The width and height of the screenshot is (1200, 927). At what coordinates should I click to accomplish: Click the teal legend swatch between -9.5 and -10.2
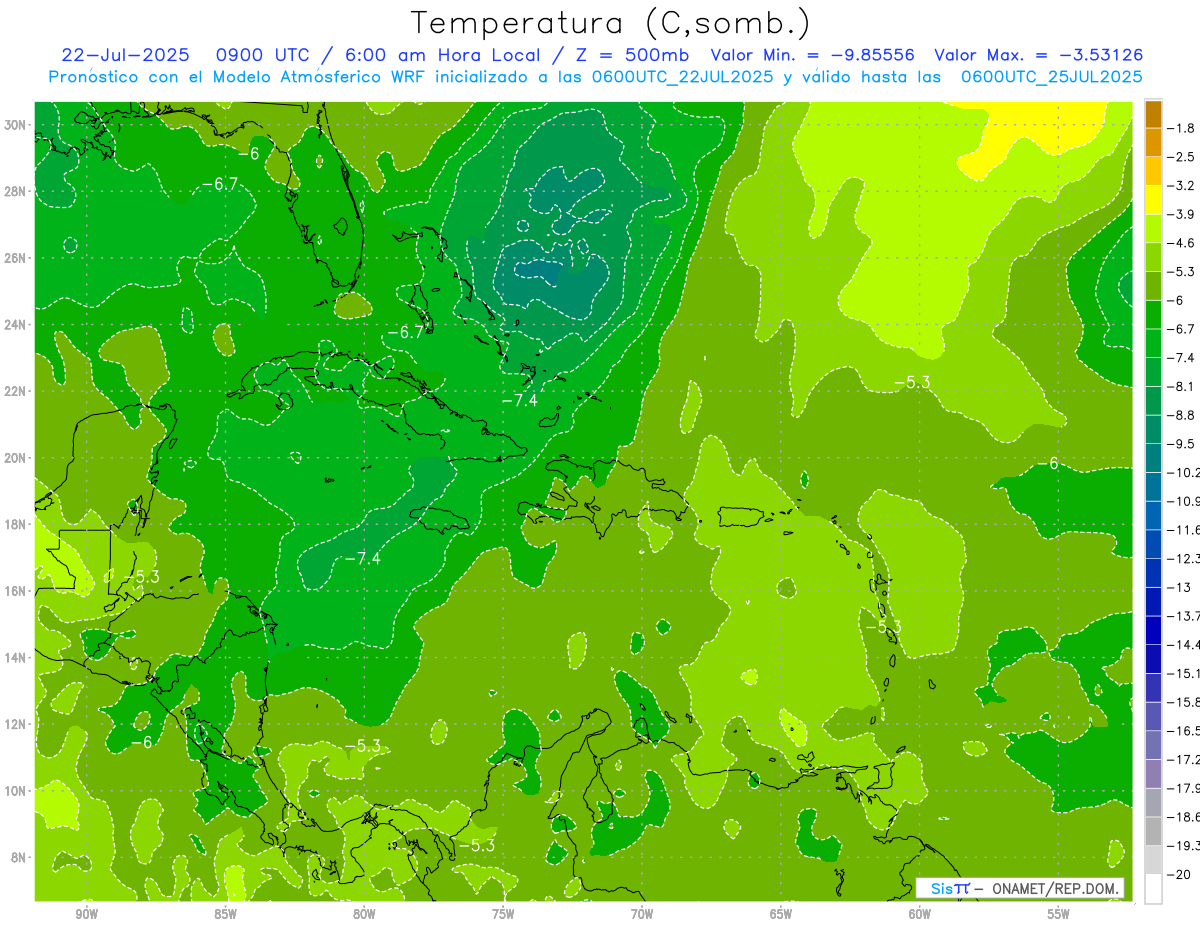point(1153,458)
